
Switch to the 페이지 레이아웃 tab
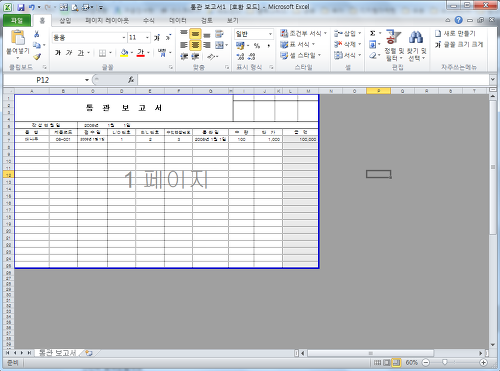(107, 20)
